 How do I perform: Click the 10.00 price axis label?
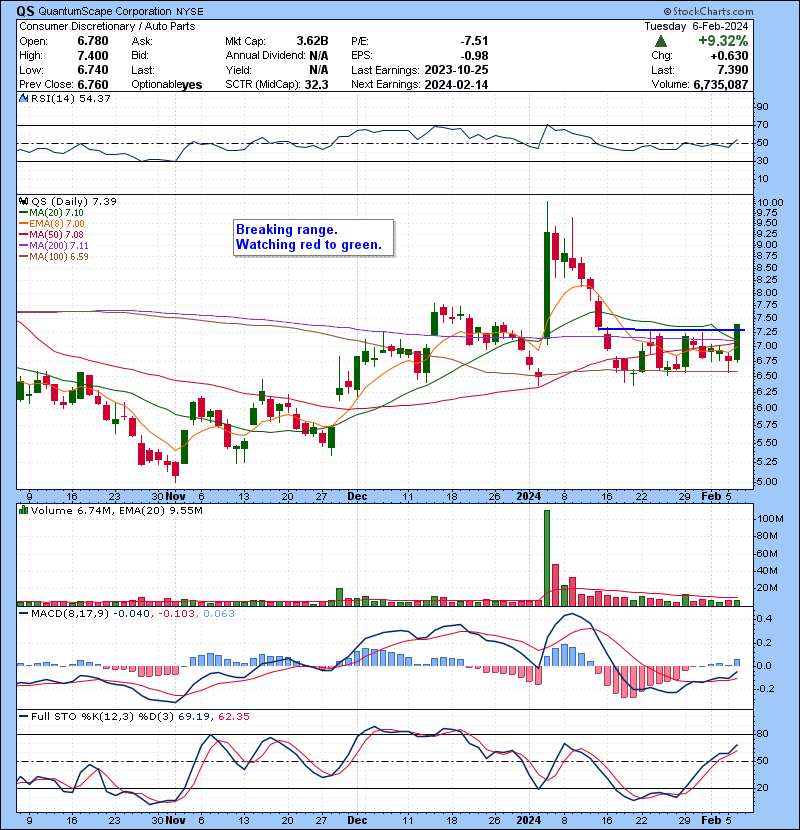click(x=770, y=203)
